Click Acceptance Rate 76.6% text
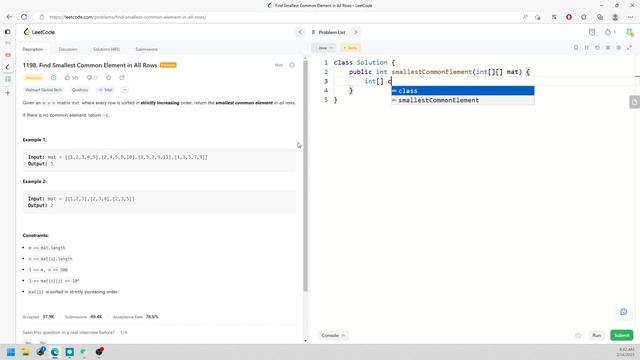 pyautogui.click(x=136, y=317)
